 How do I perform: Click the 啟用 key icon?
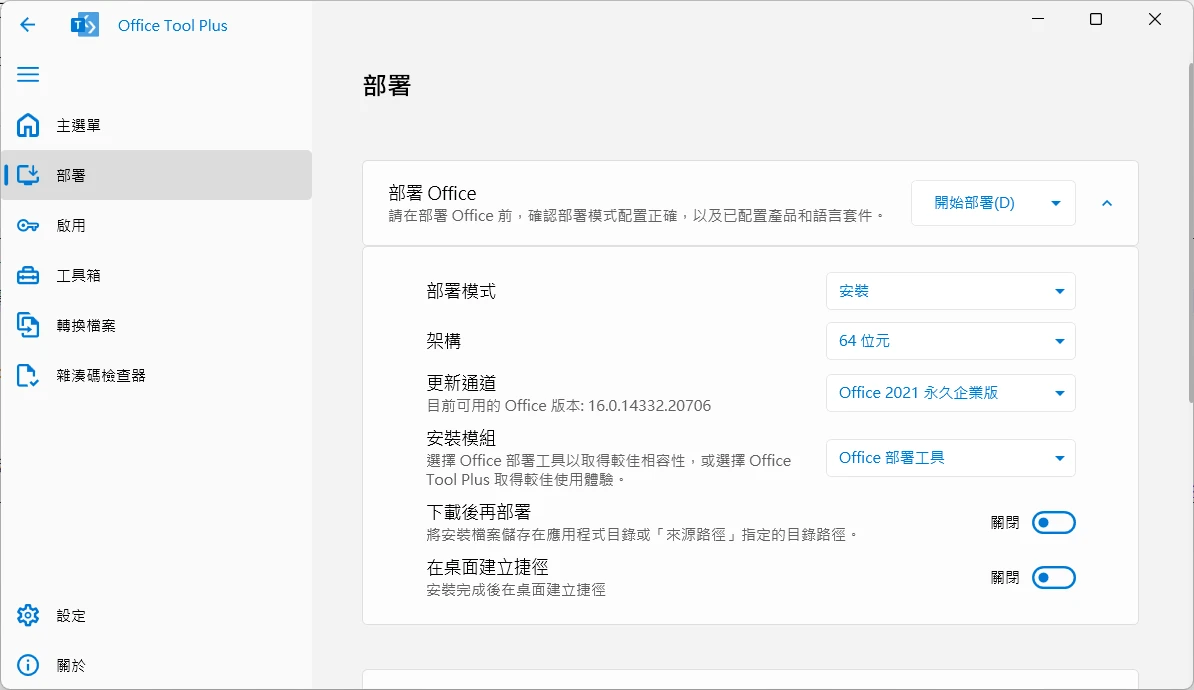point(28,226)
